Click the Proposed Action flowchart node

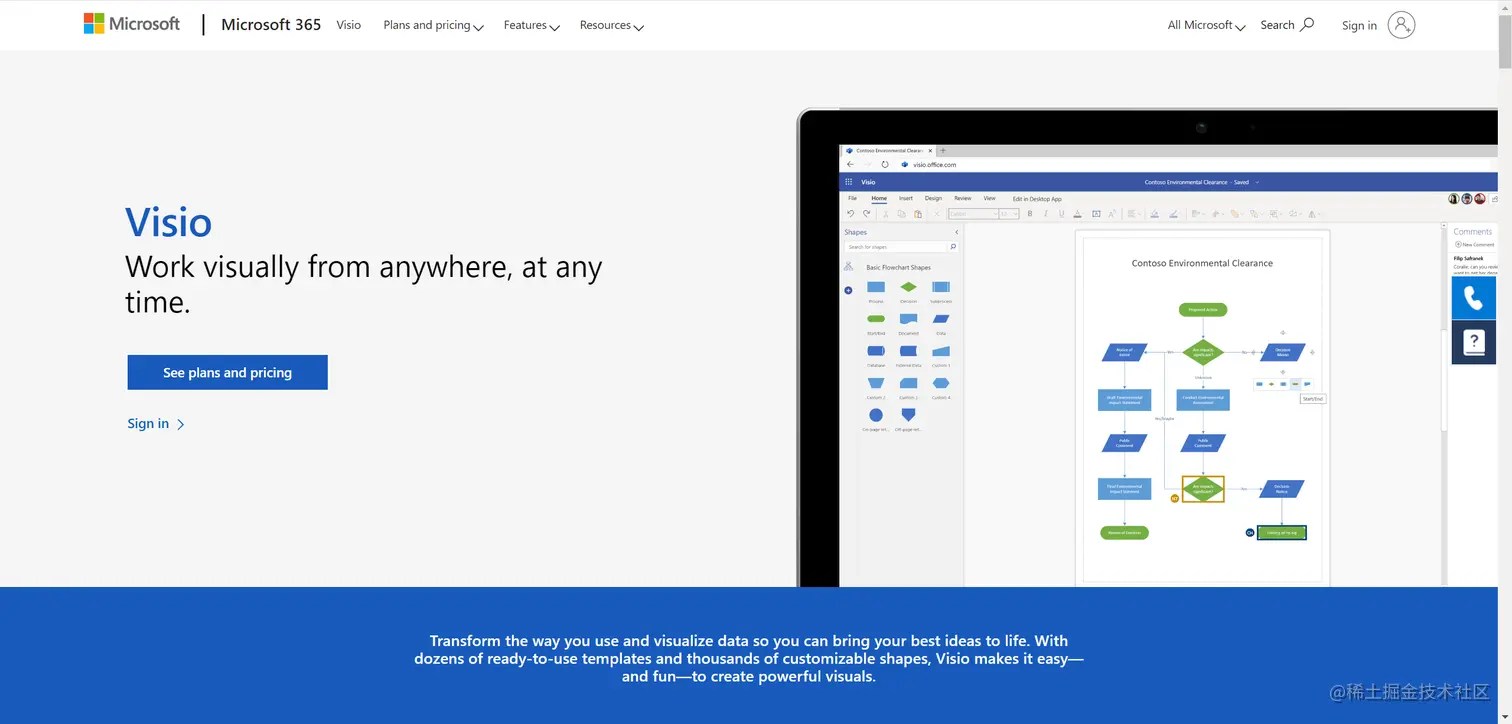1203,310
